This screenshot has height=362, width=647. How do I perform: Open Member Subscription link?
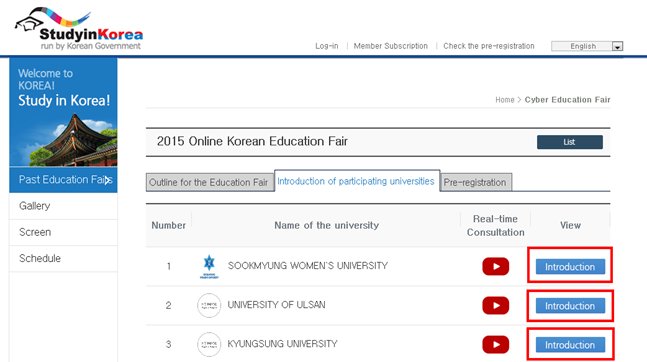(x=391, y=46)
